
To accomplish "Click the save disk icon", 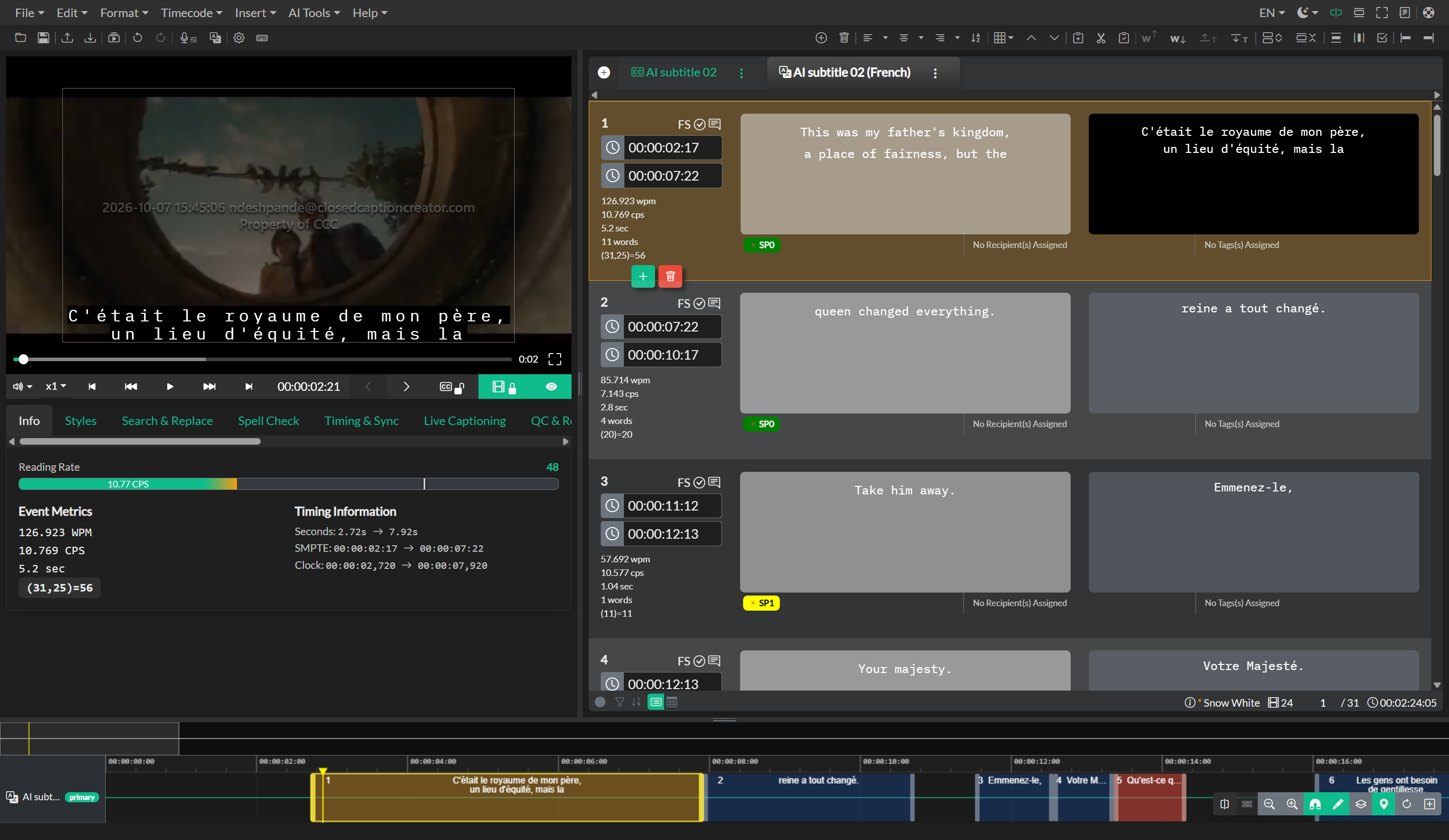I will point(43,38).
